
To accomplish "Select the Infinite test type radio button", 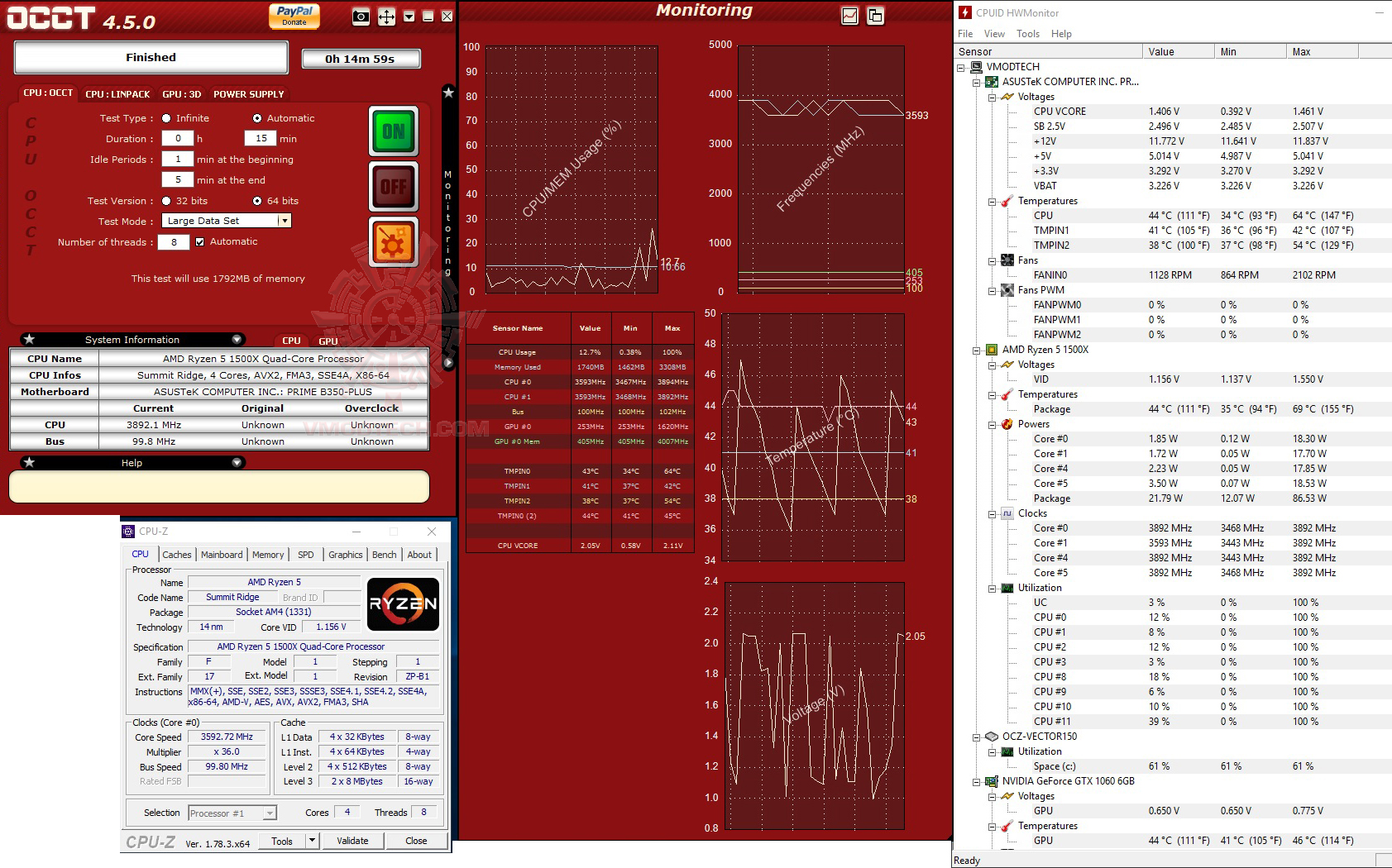I will pyautogui.click(x=166, y=118).
